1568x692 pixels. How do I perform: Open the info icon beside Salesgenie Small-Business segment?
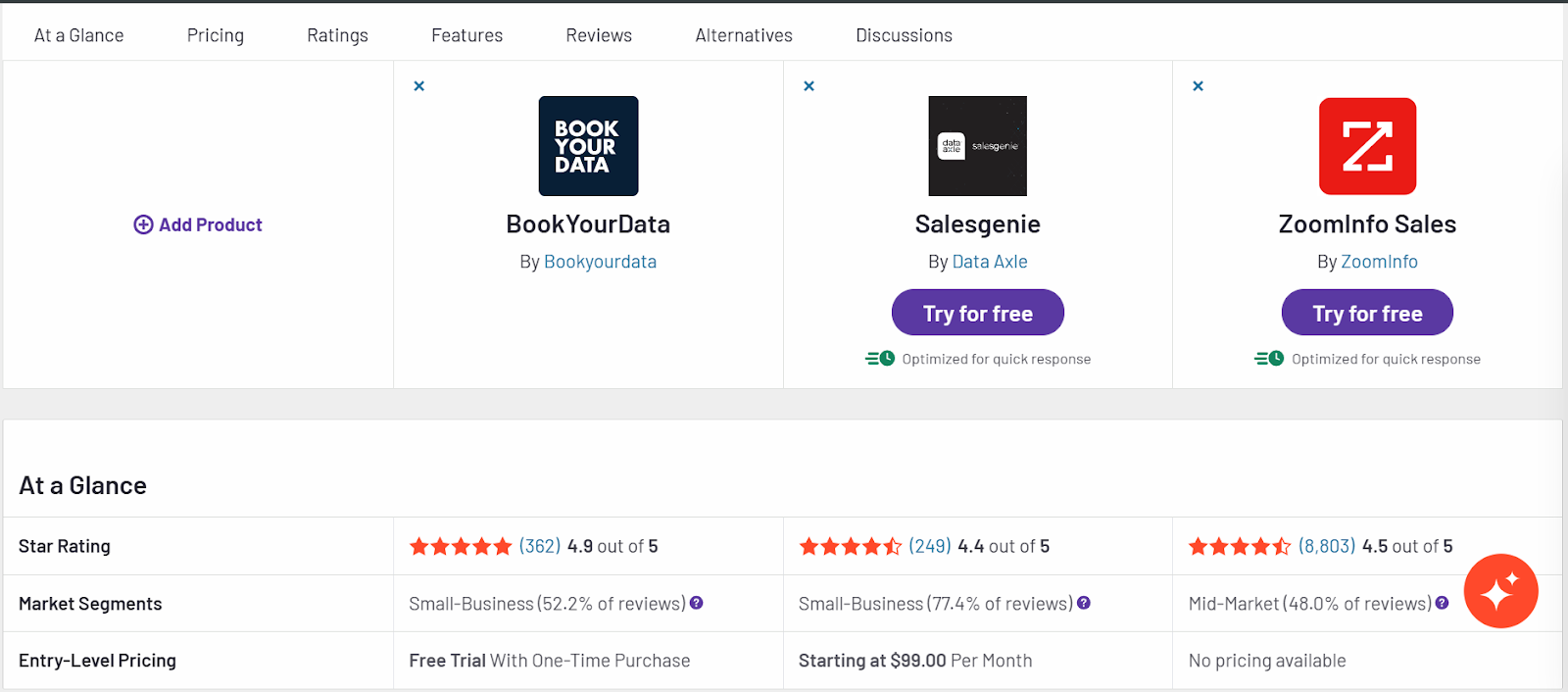point(1084,603)
